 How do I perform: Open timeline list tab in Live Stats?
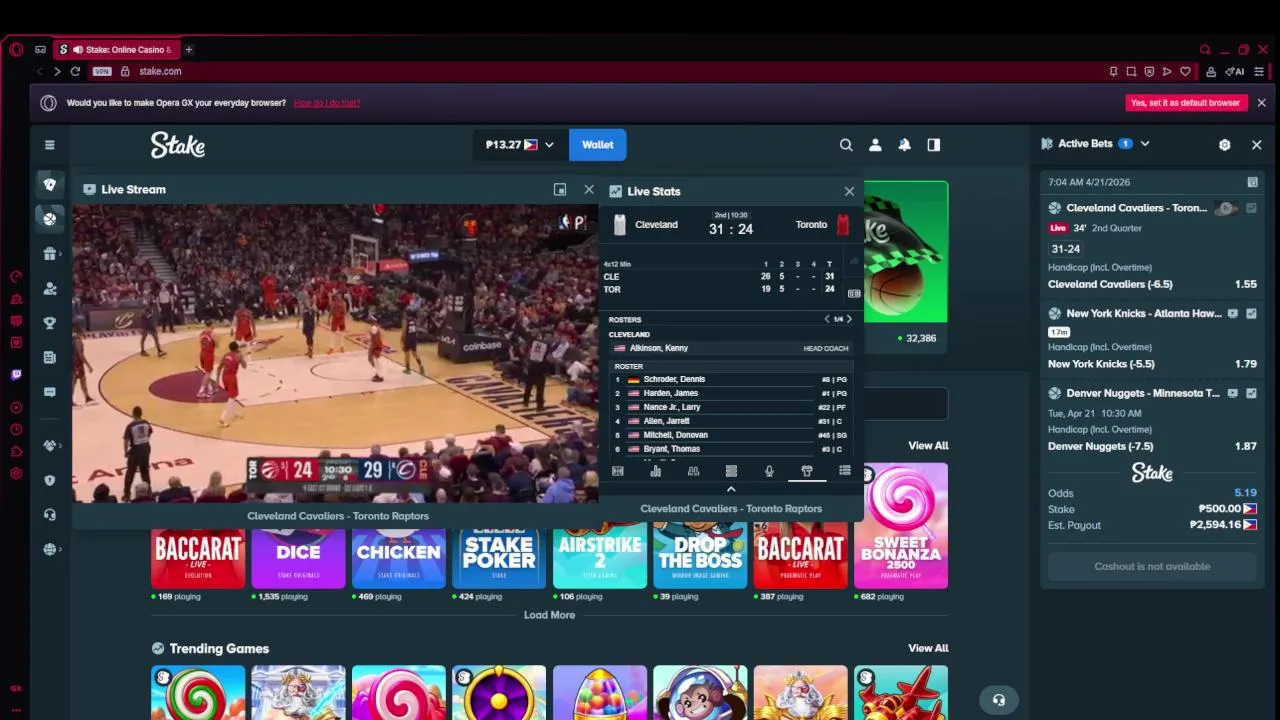click(845, 471)
